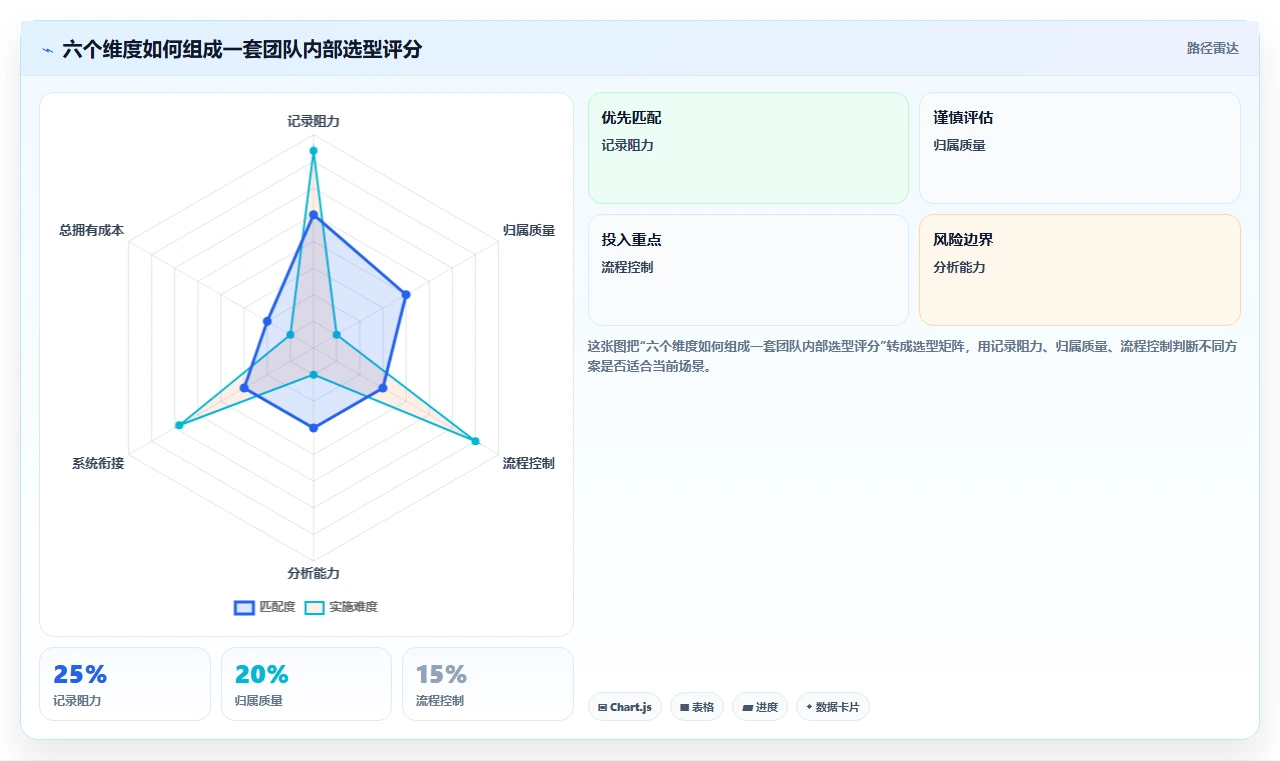This screenshot has width=1280, height=761.
Task: Click the 流程控制 radar axis label
Action: click(x=529, y=463)
